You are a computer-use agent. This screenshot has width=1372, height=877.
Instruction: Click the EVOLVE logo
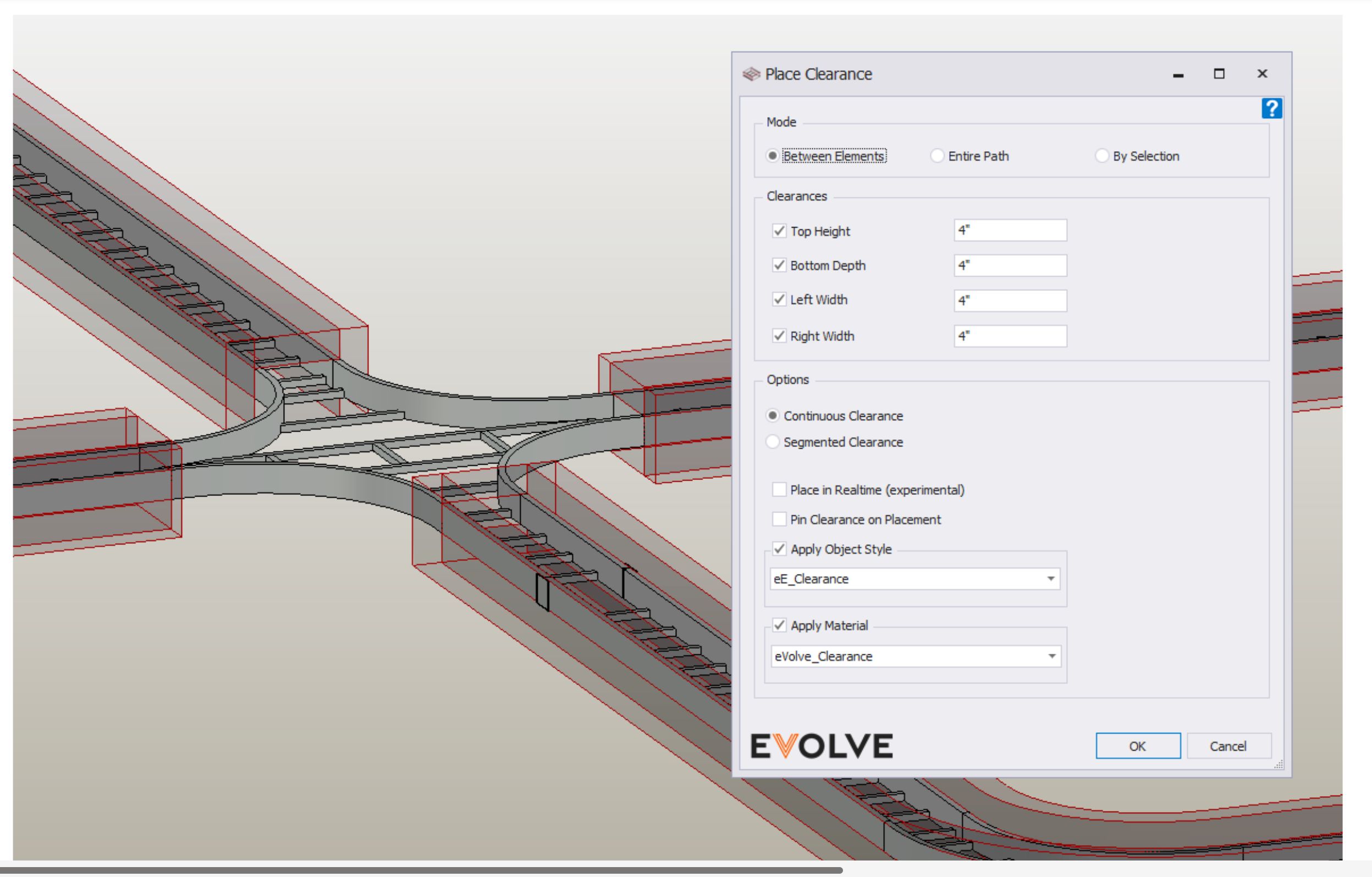pyautogui.click(x=821, y=746)
